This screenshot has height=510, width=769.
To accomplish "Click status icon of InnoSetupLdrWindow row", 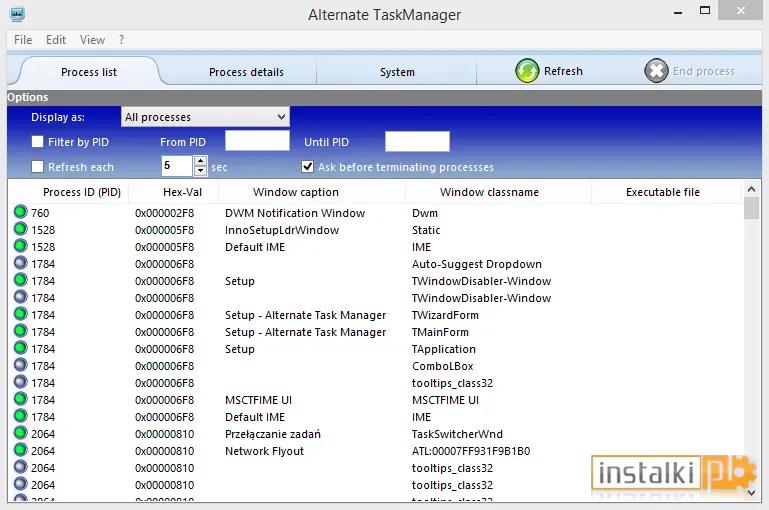I will click(21, 229).
